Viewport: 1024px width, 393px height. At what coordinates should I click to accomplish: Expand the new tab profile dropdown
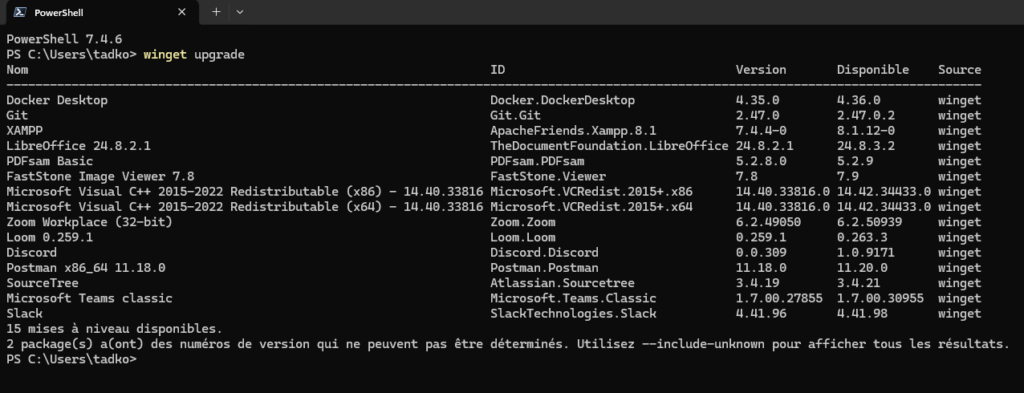[240, 12]
